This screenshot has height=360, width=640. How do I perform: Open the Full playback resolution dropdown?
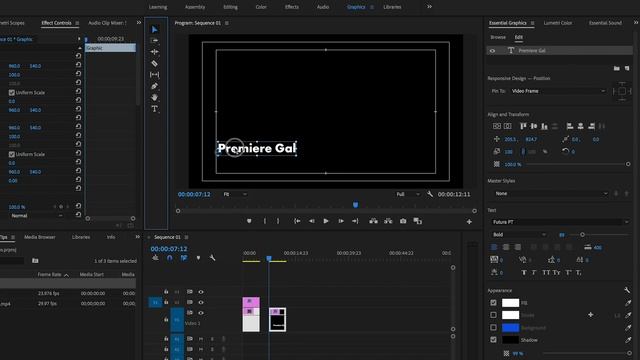(x=407, y=194)
